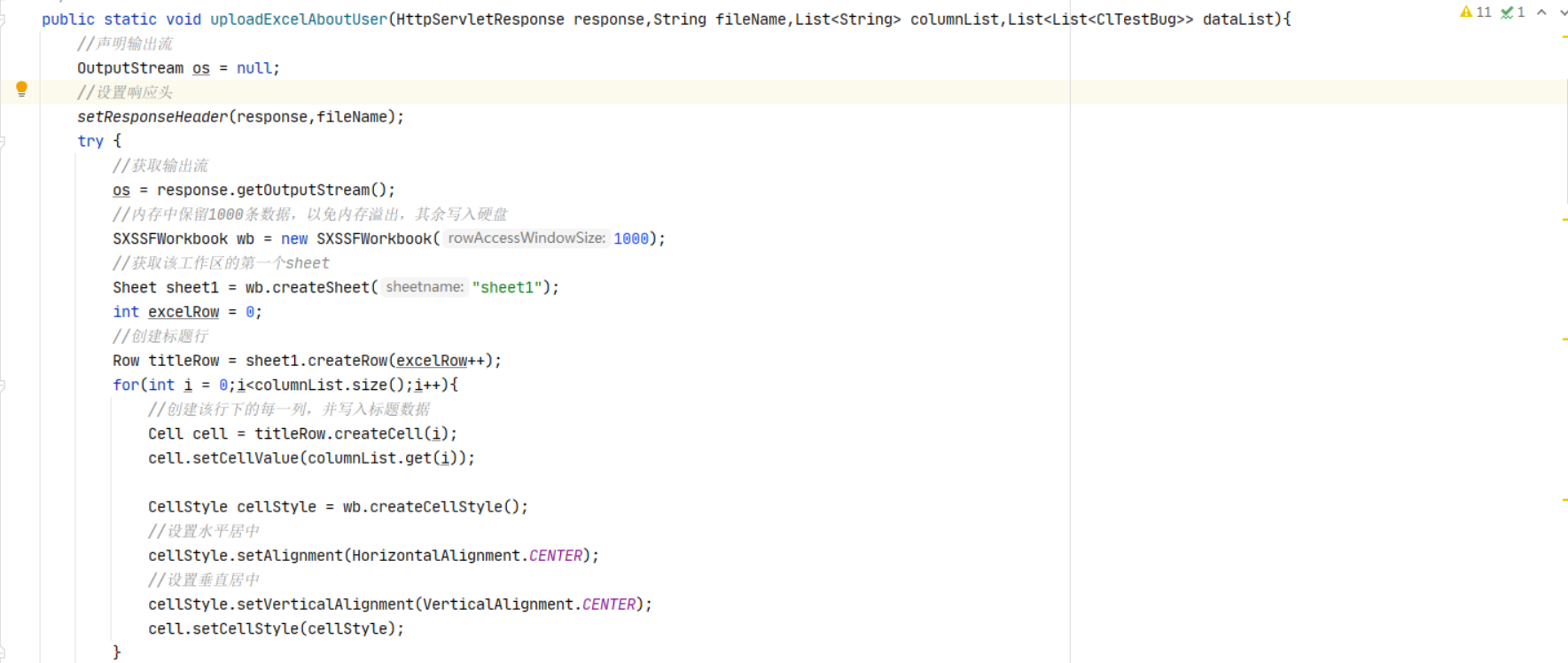1568x663 pixels.
Task: Click 'CLTestBug' type in signature
Action: [x=1136, y=19]
